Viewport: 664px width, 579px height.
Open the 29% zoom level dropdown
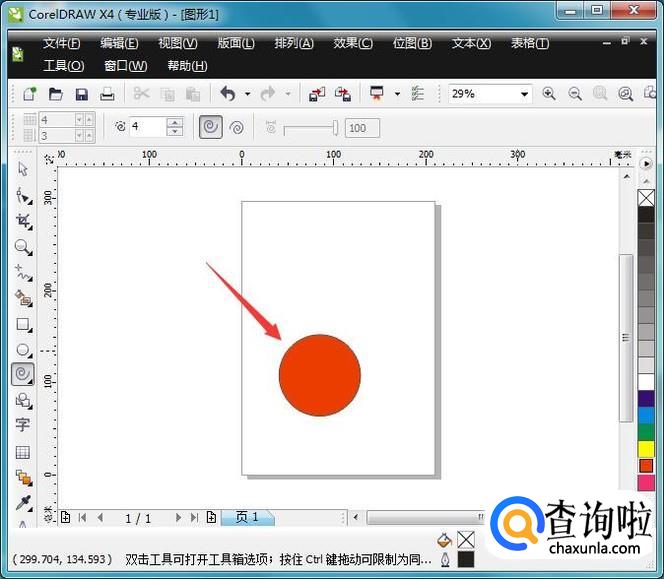(524, 94)
